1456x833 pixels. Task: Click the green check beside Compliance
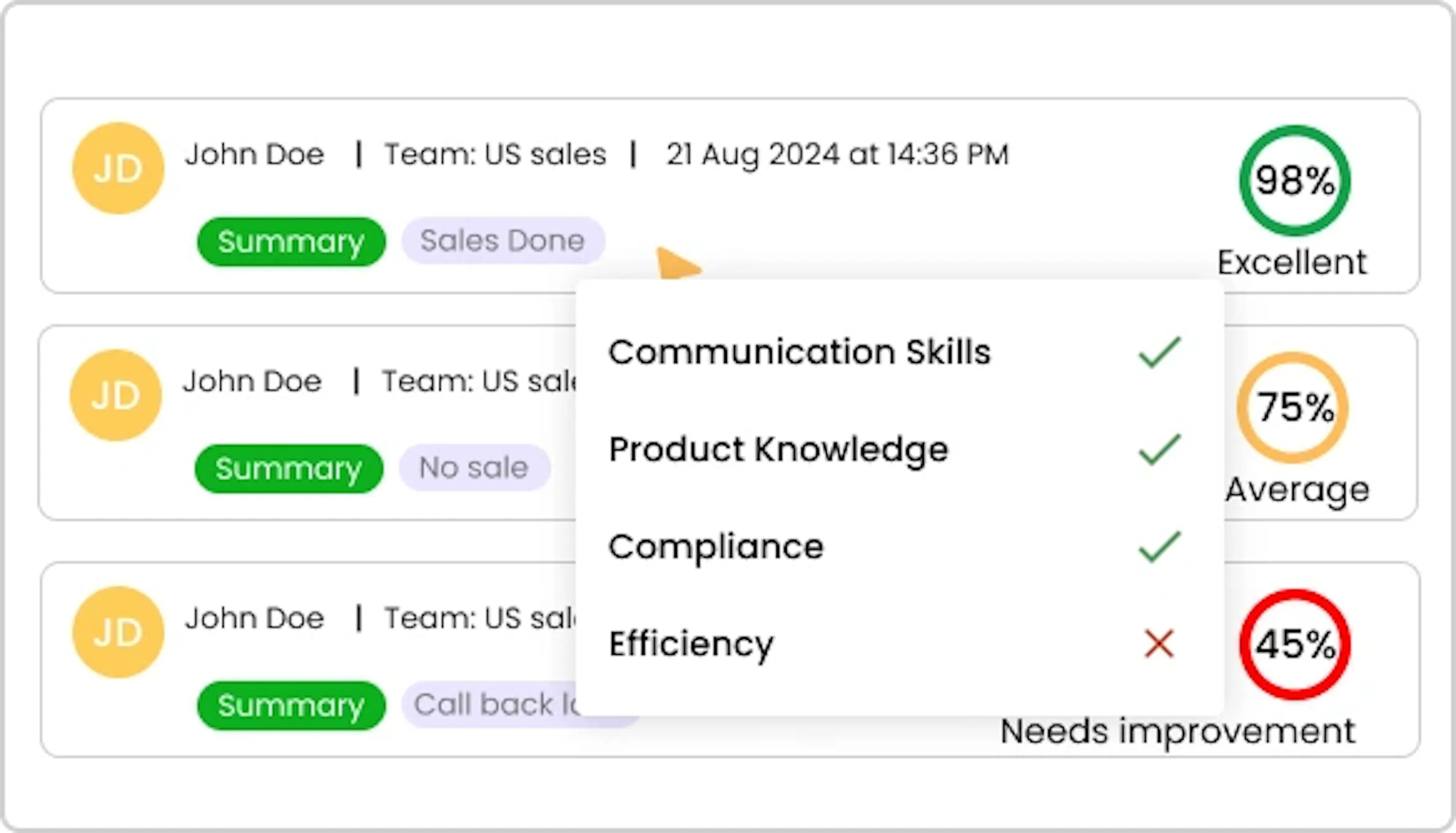tap(1159, 546)
